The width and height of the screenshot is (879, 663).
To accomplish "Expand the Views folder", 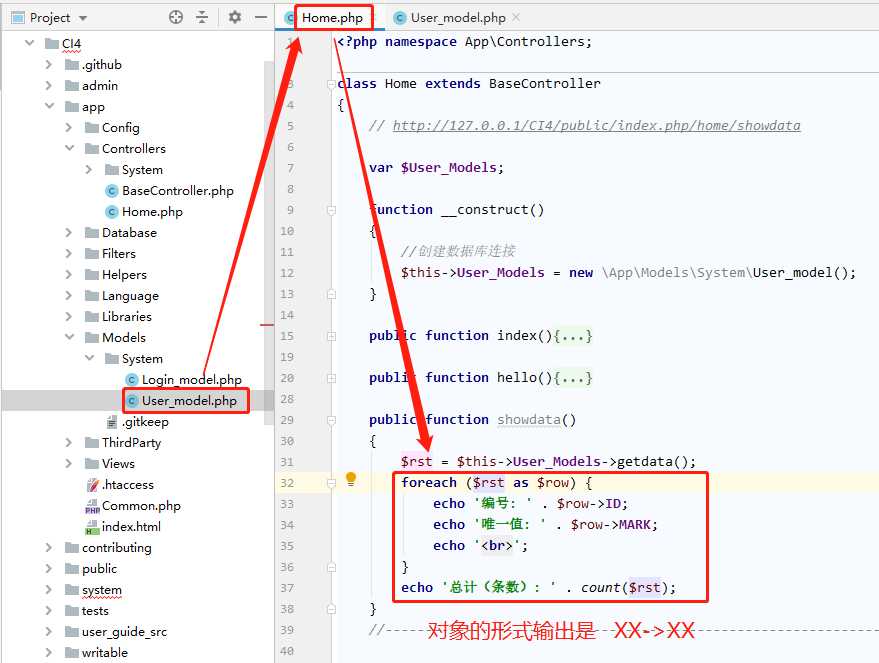I will tap(69, 463).
